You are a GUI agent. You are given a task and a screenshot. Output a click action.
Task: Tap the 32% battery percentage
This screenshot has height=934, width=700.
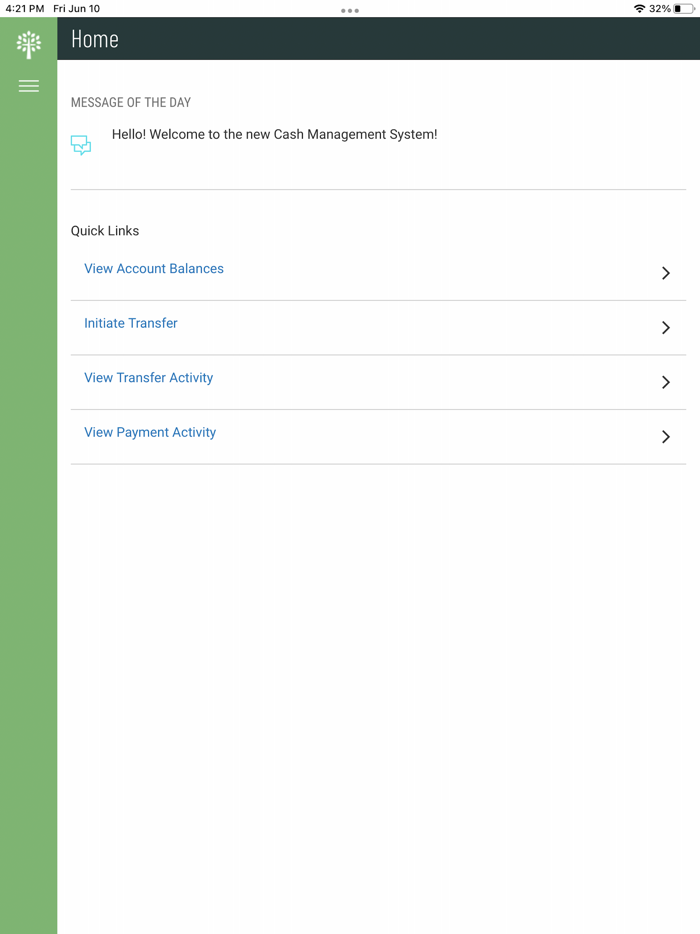click(659, 8)
